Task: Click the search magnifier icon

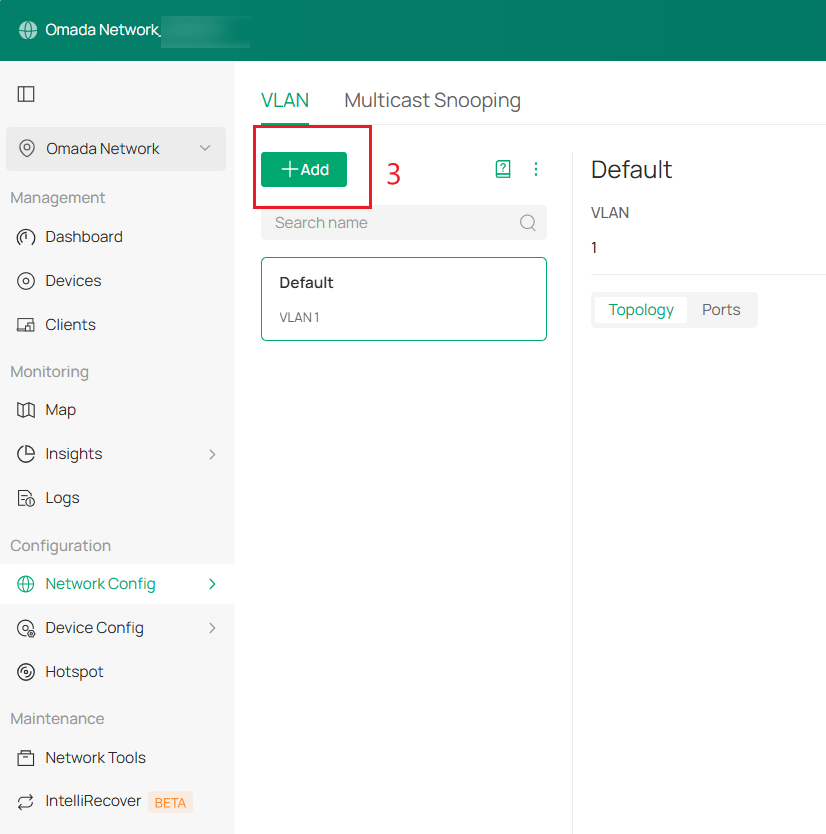Action: [528, 223]
